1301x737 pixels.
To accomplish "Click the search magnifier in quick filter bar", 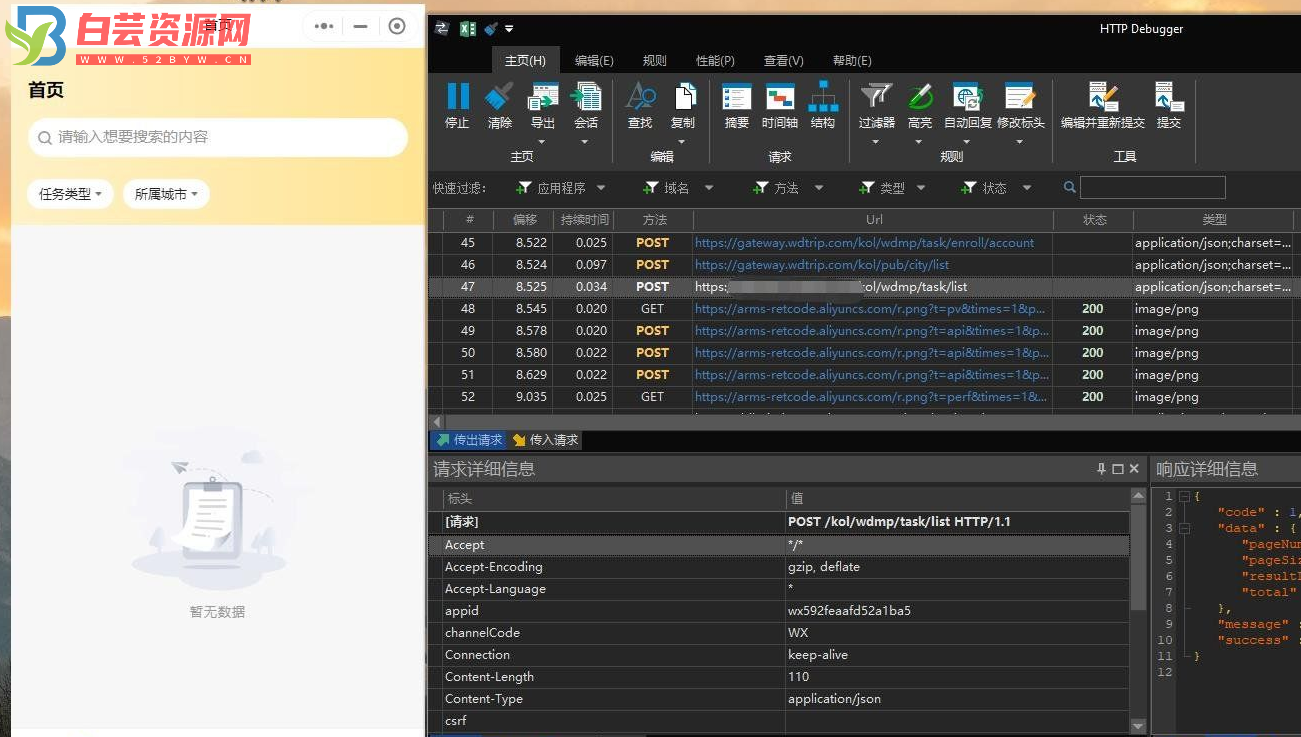I will (x=1070, y=187).
